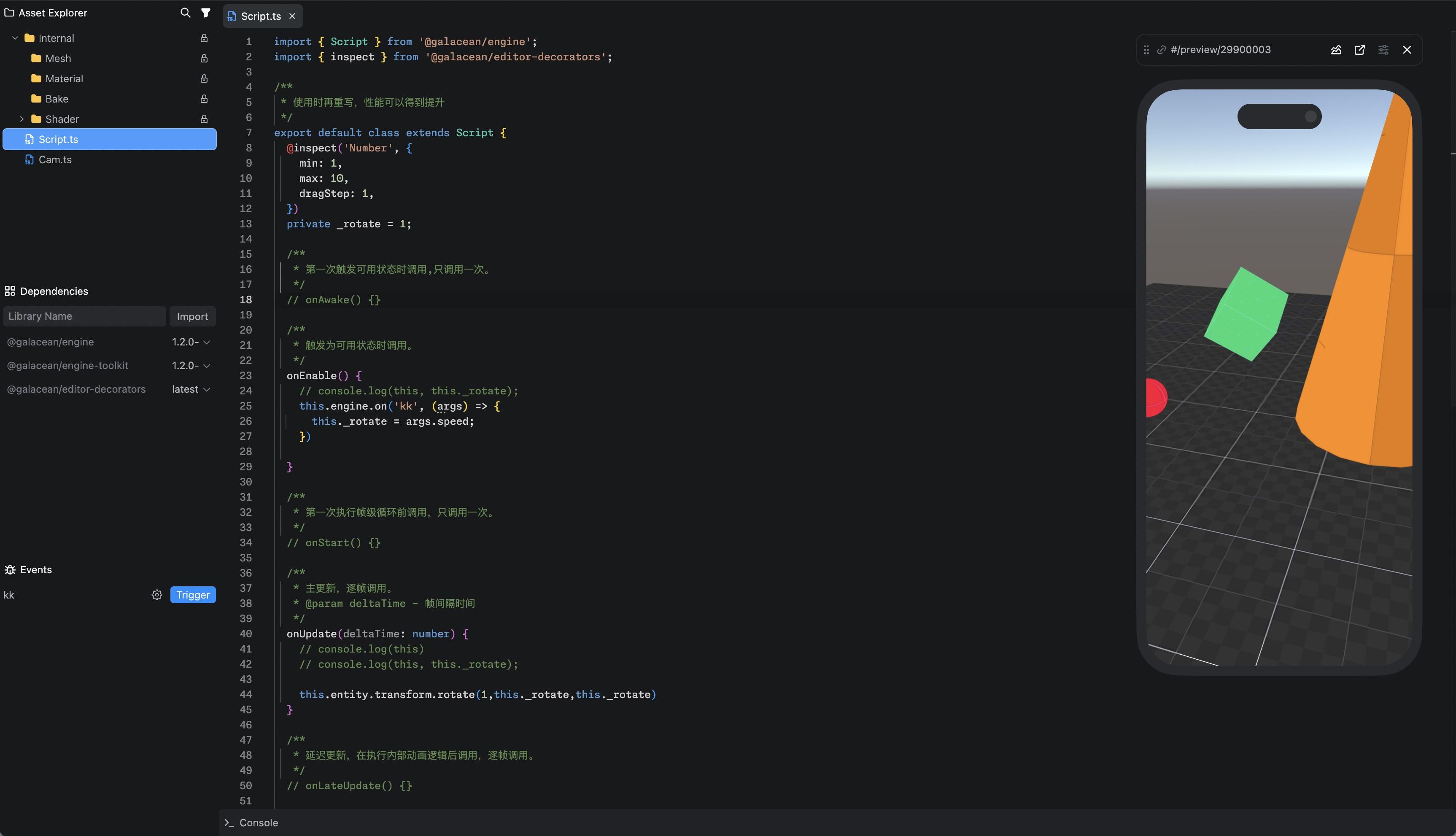Click the filter icon in Asset Explorer
1456x836 pixels.
pos(205,13)
